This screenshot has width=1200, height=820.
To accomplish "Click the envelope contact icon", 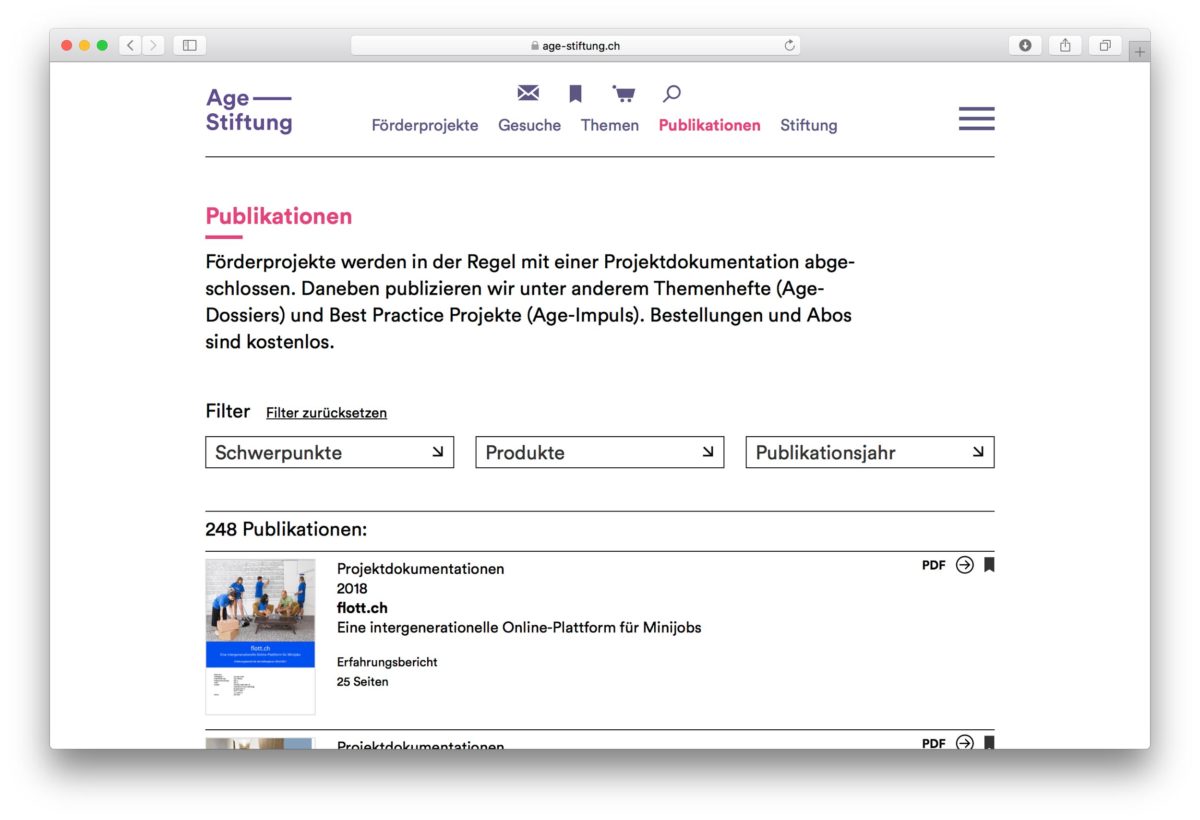I will click(x=528, y=93).
